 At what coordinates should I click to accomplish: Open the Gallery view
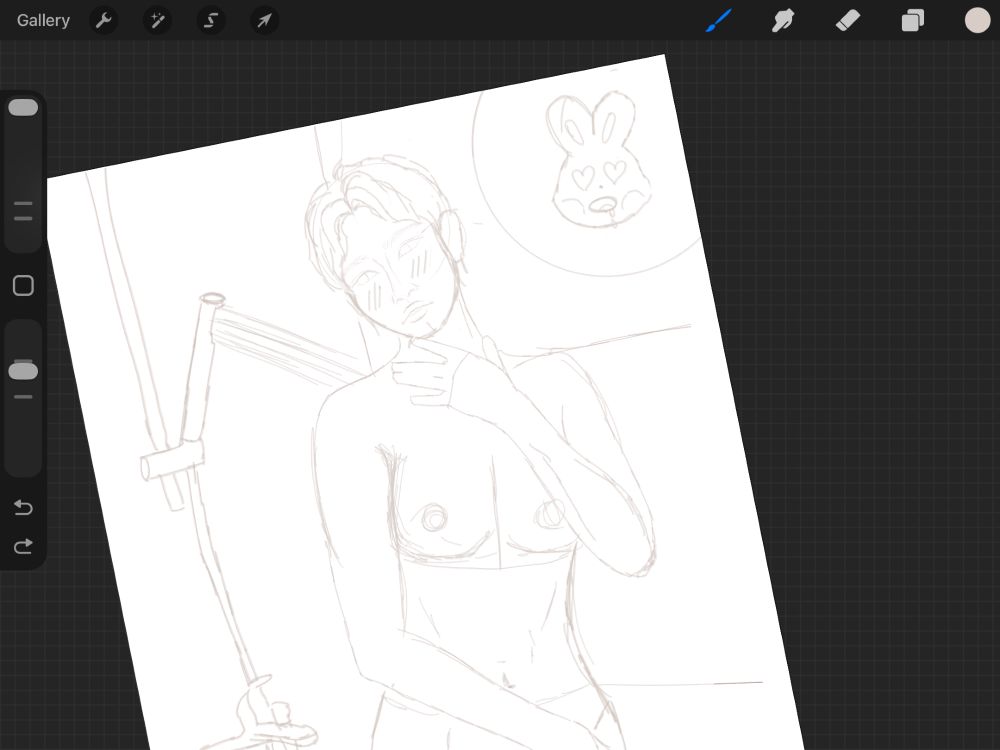pos(43,20)
